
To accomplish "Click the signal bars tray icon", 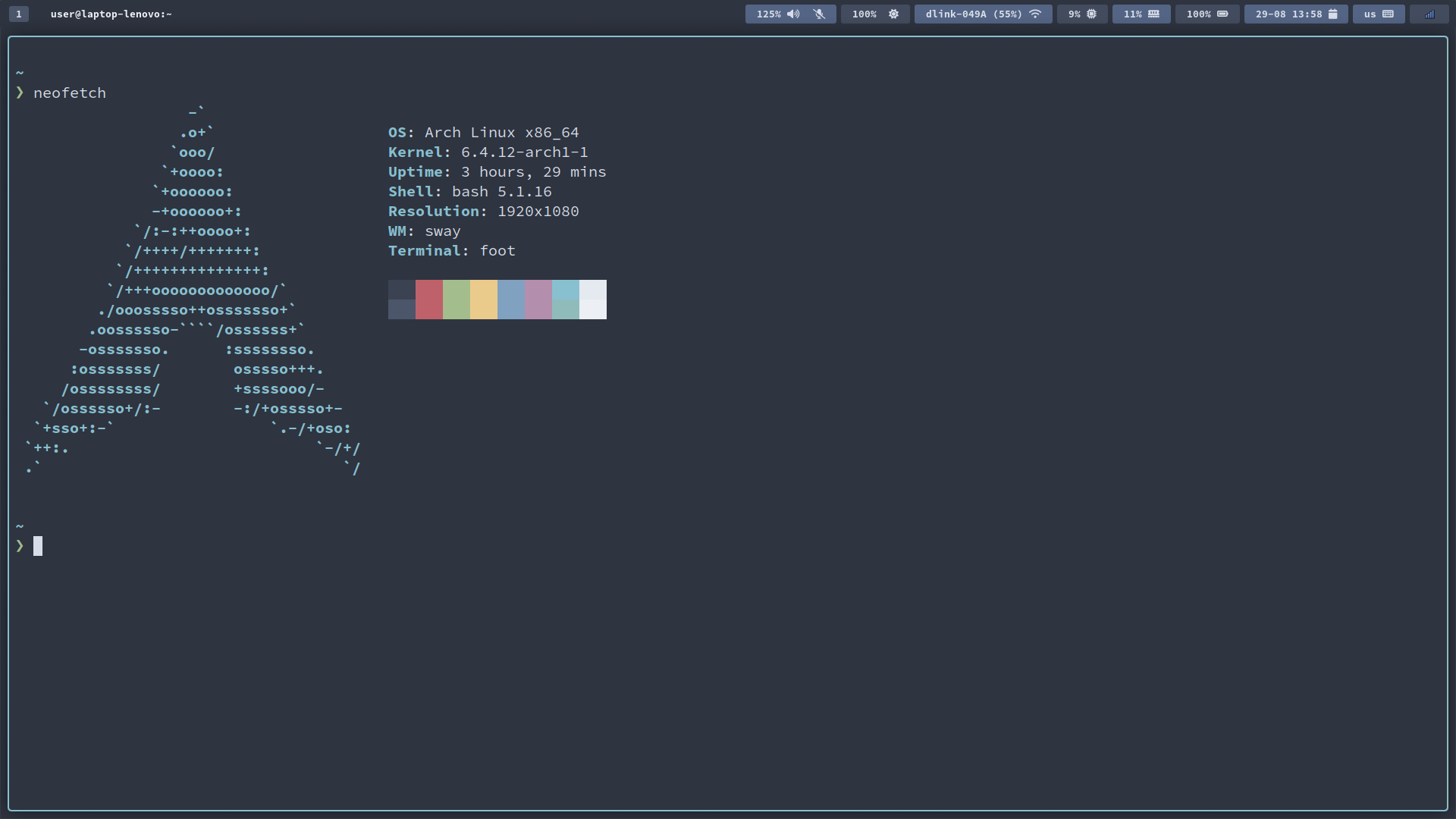I will click(x=1429, y=14).
